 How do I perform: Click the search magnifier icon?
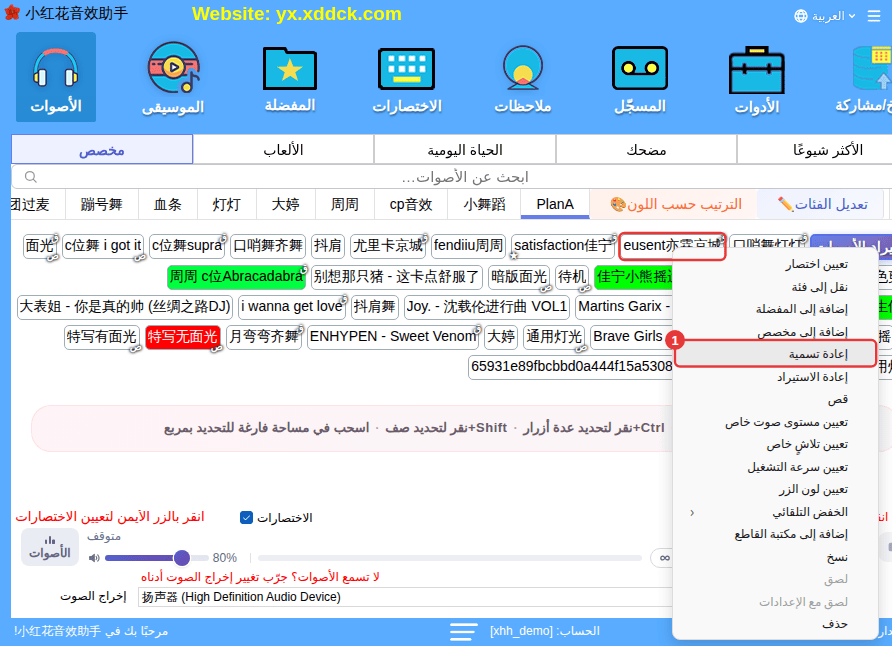pyautogui.click(x=31, y=177)
